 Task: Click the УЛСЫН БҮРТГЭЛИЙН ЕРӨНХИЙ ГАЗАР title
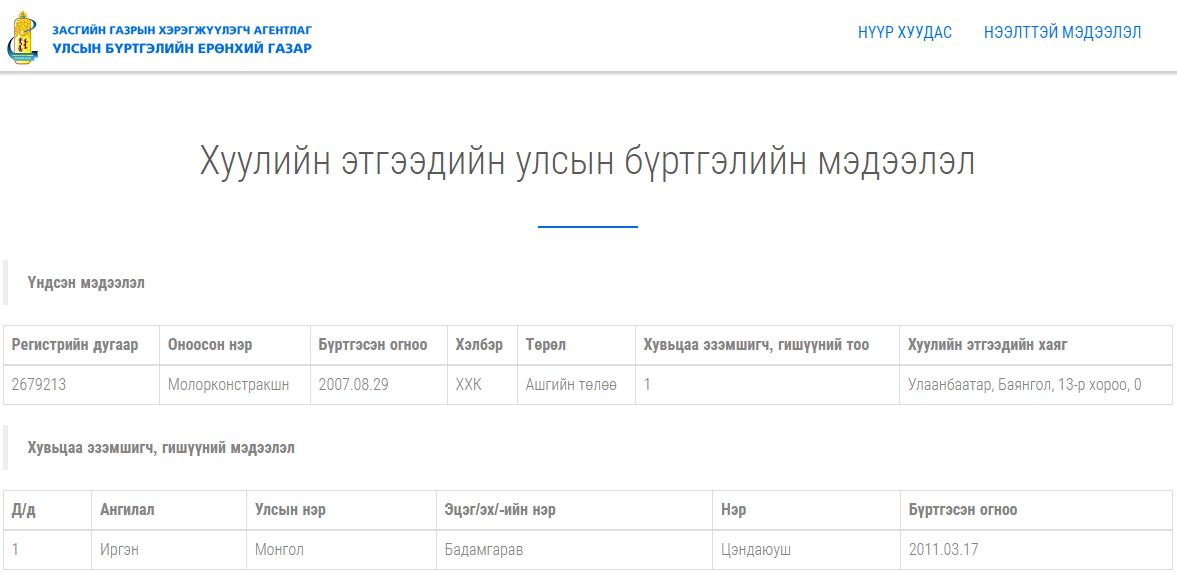182,49
